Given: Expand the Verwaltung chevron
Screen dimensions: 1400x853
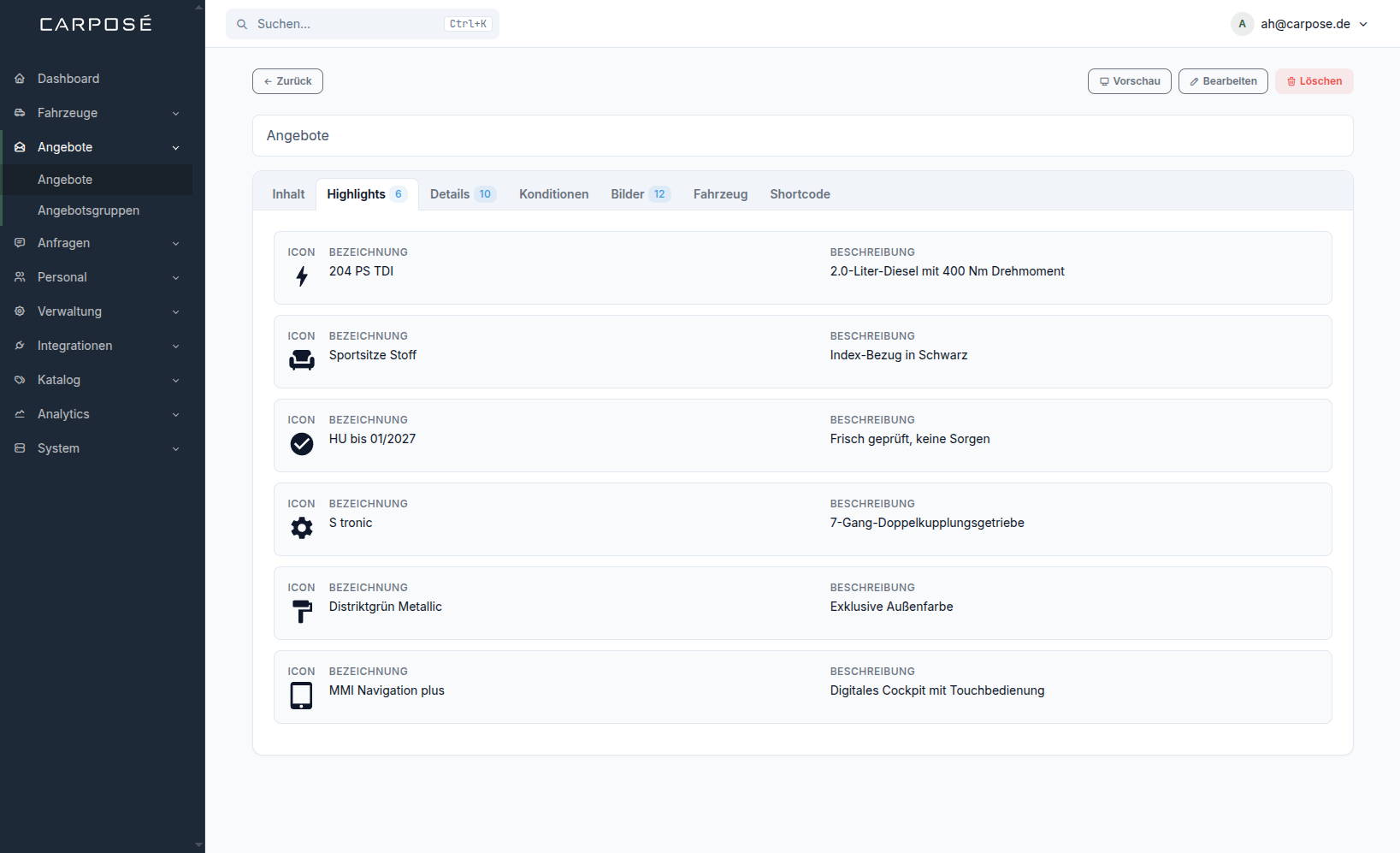Looking at the screenshot, I should pyautogui.click(x=175, y=311).
